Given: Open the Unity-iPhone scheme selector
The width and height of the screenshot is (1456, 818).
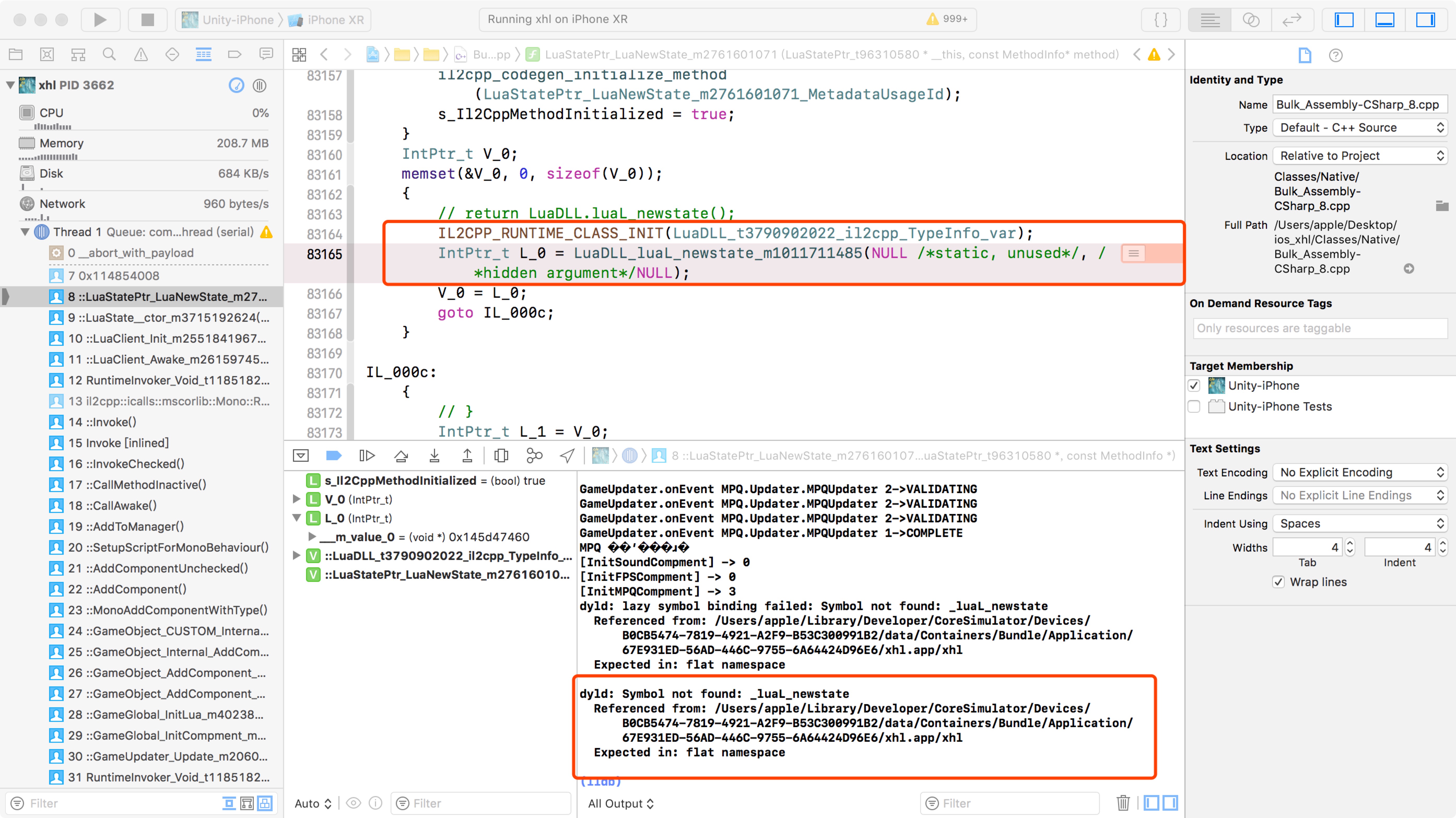Looking at the screenshot, I should pos(228,20).
